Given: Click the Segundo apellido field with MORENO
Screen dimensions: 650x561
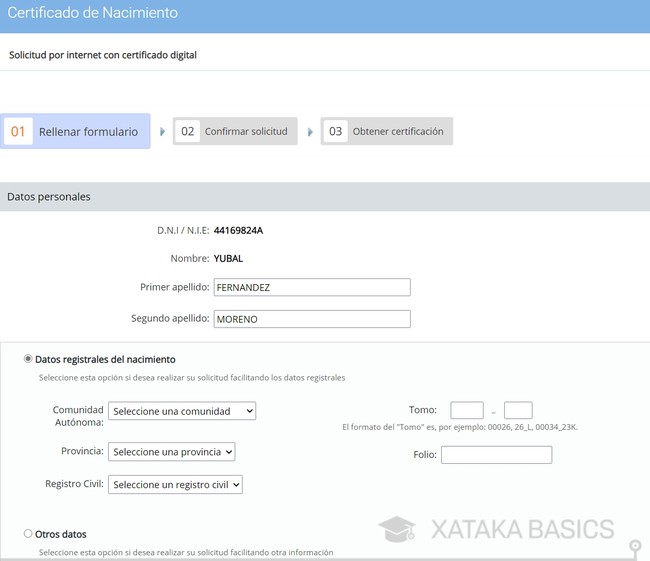Looking at the screenshot, I should tap(312, 319).
